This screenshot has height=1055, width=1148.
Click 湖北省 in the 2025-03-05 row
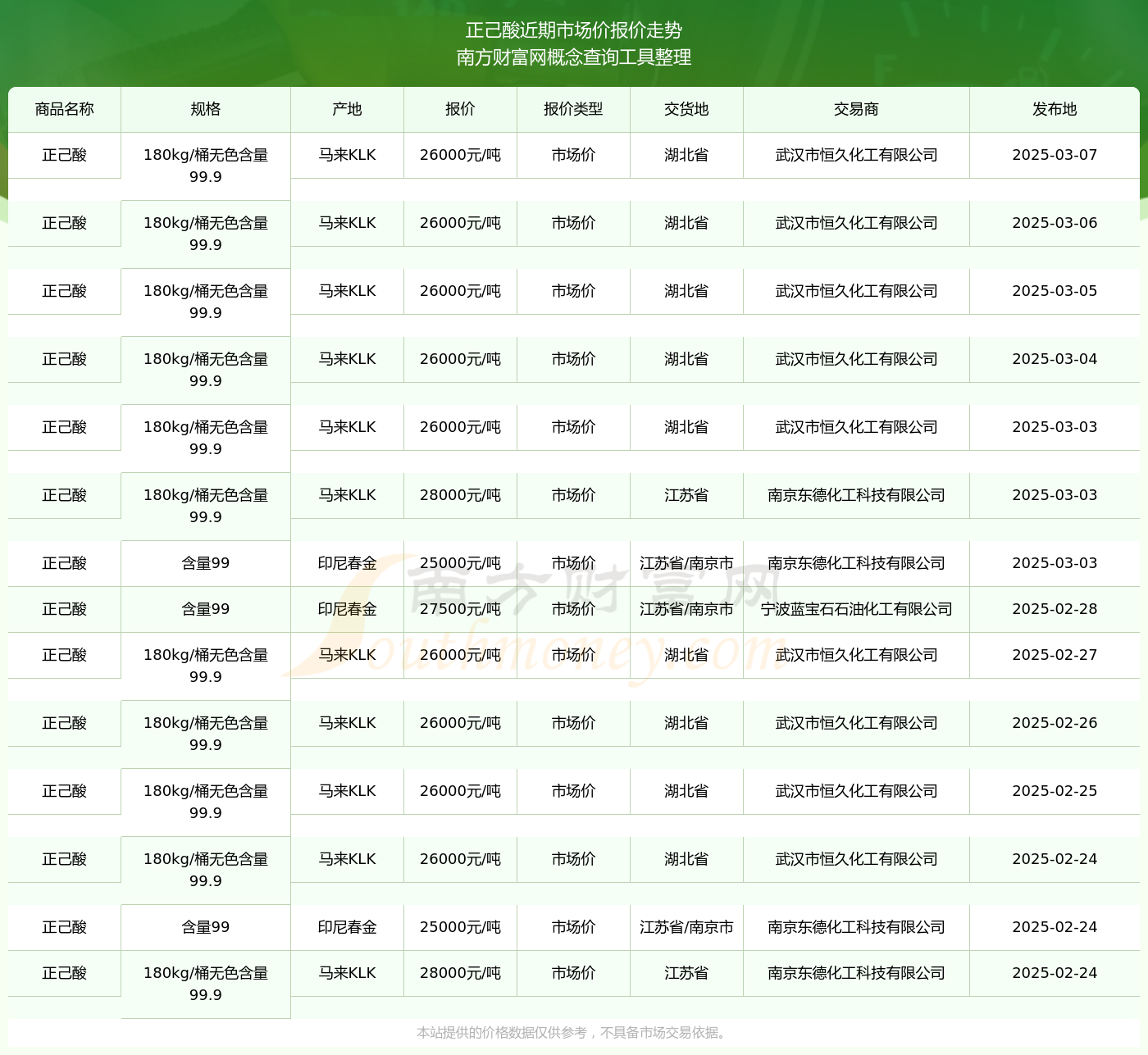click(x=687, y=291)
